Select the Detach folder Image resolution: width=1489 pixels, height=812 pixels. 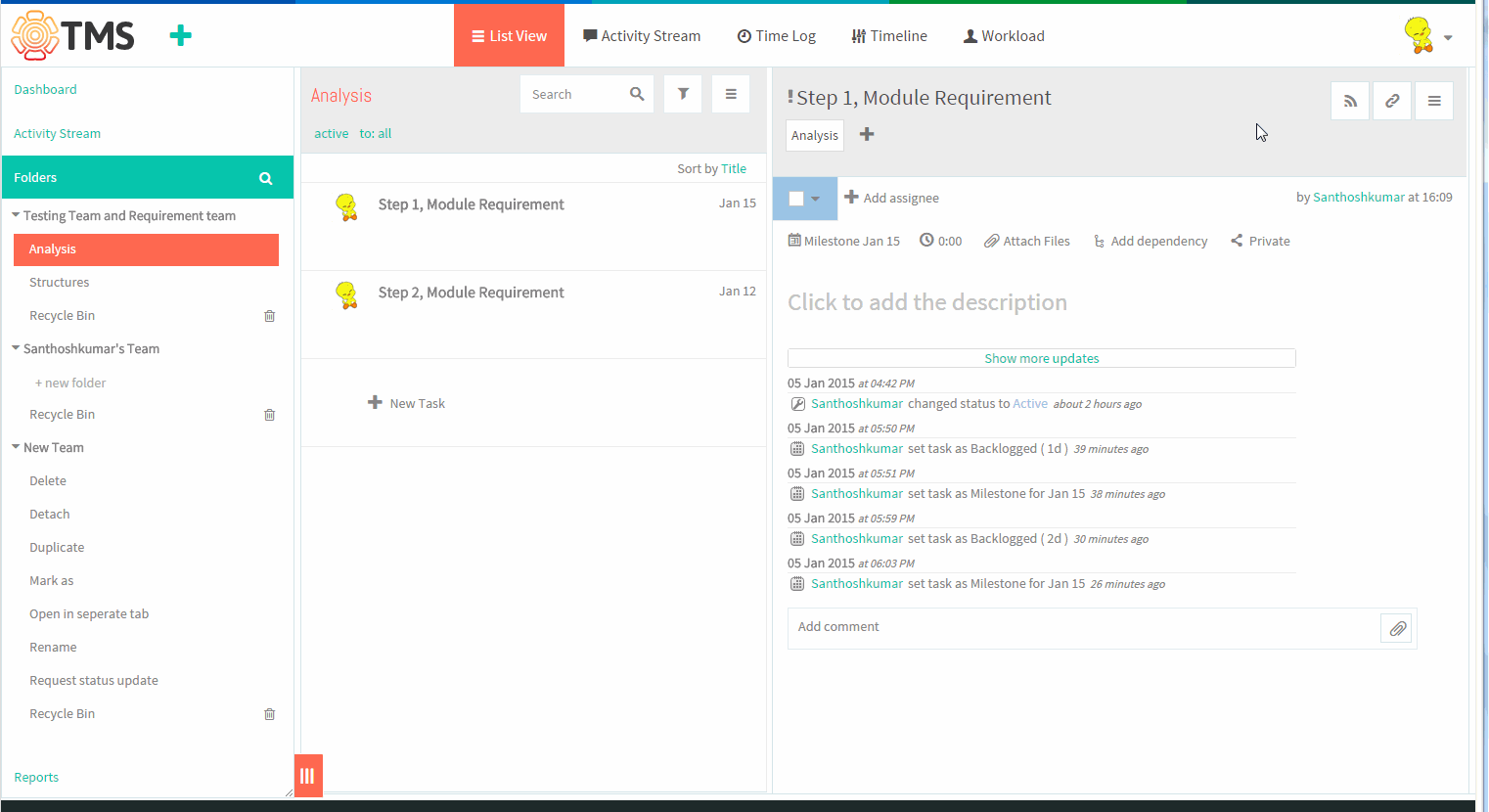[49, 514]
